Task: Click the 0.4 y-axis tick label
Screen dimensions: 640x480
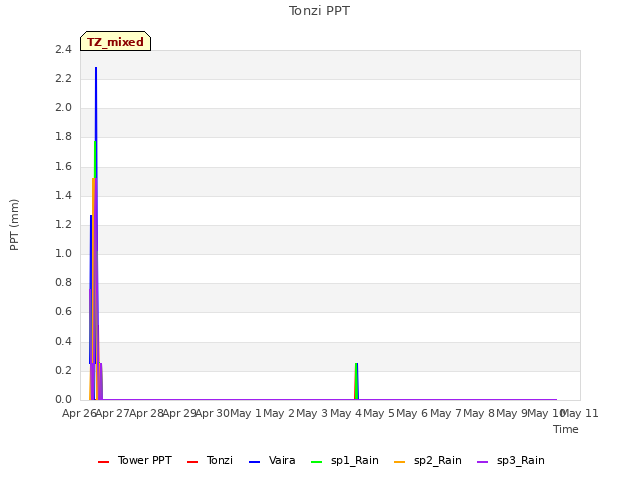Action: coord(63,341)
